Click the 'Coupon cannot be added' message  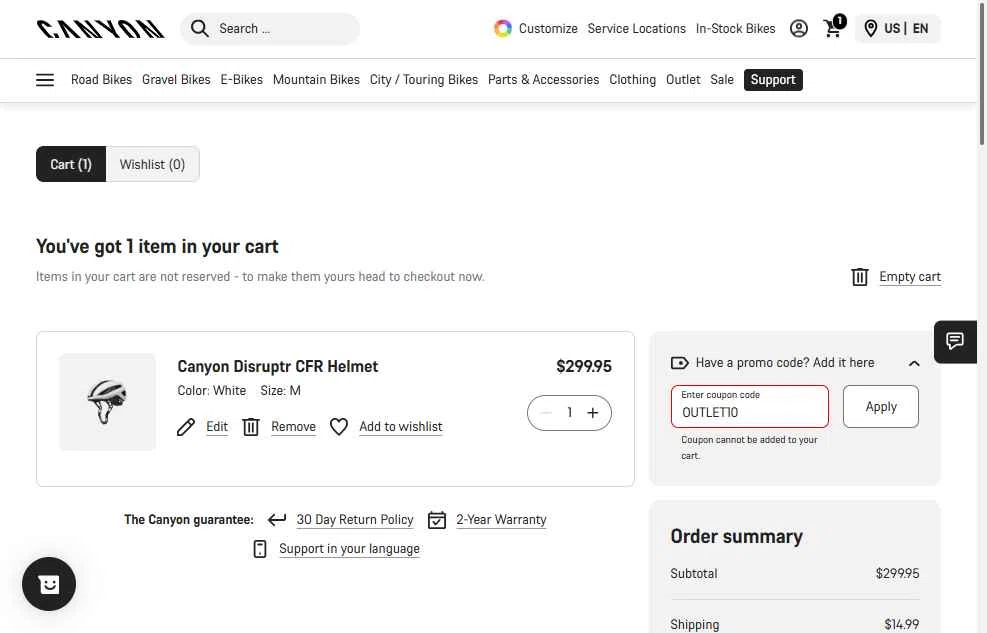749,447
